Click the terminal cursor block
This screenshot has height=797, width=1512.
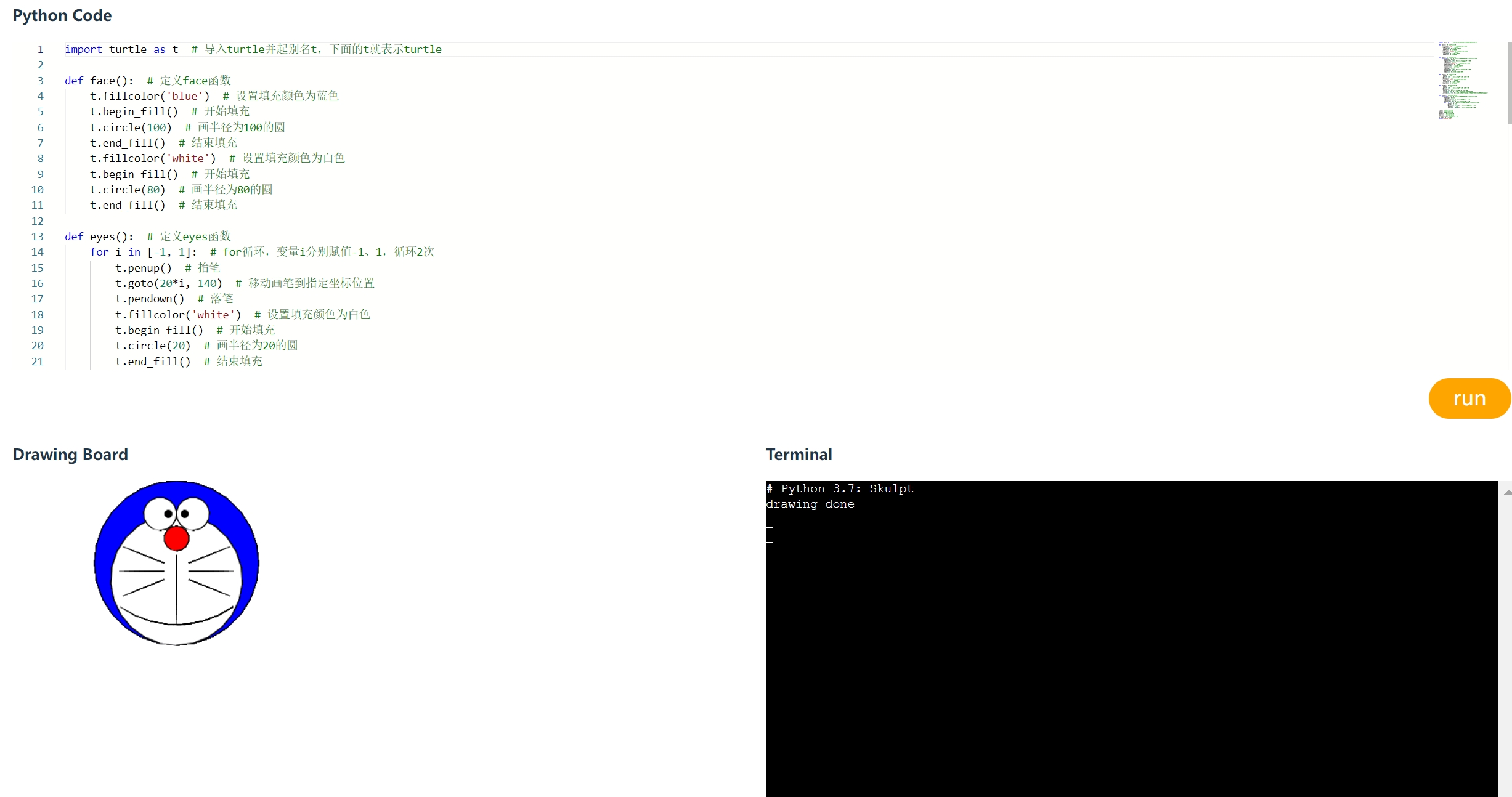pos(770,535)
